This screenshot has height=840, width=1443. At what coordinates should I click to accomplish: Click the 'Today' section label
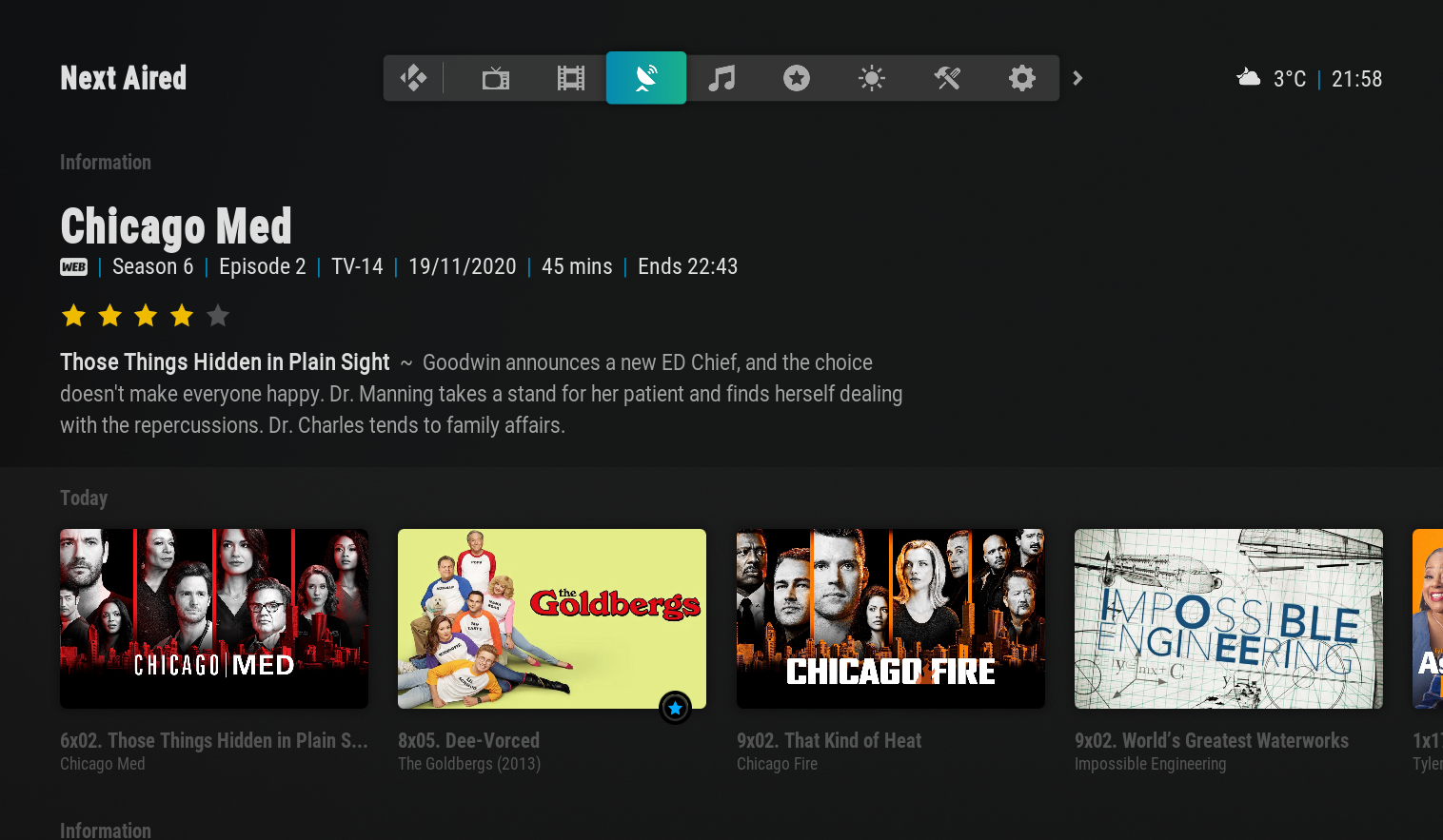point(84,498)
